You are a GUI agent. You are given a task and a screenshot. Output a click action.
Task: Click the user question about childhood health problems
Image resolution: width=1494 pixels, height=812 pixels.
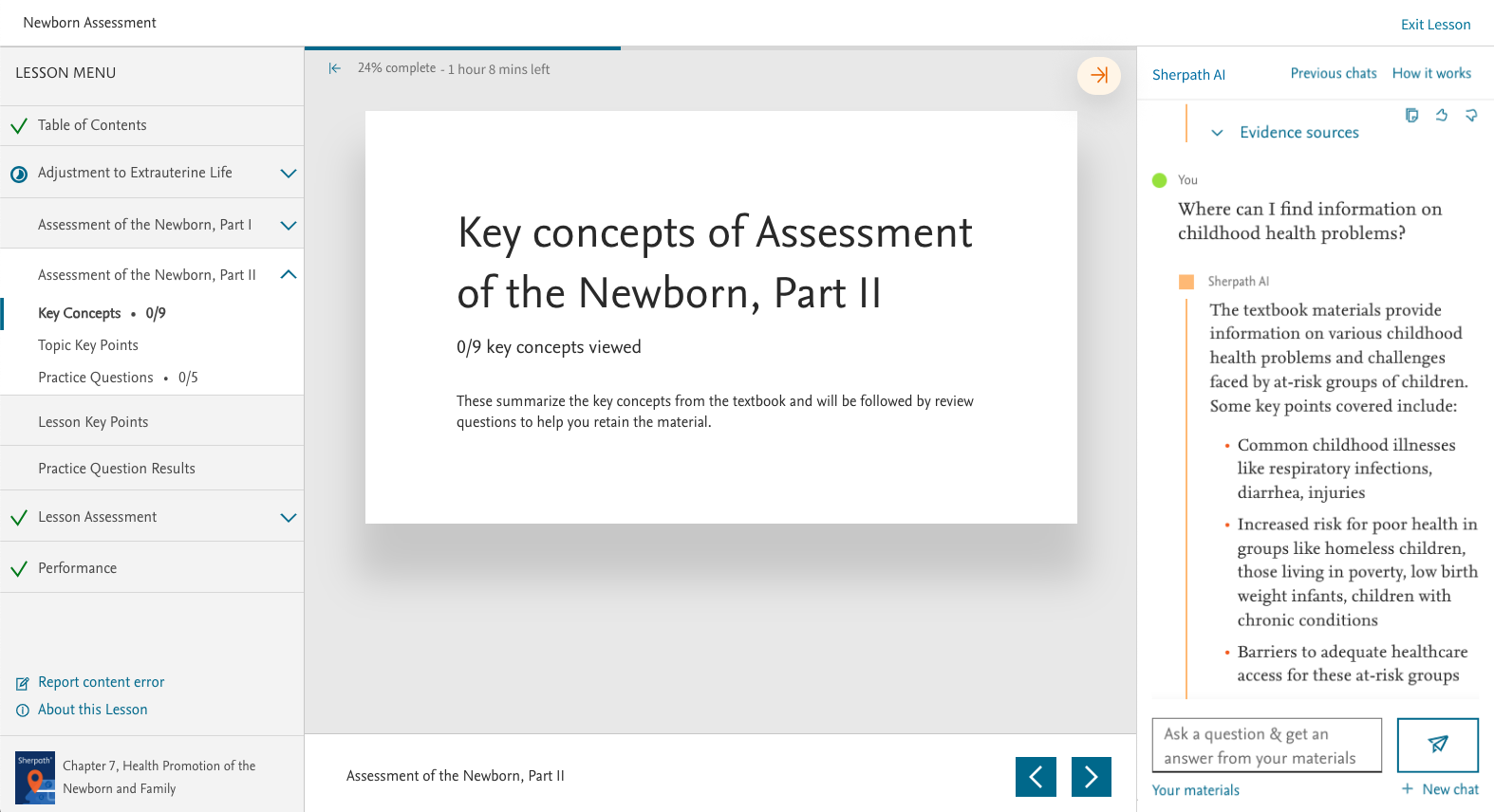[1309, 221]
